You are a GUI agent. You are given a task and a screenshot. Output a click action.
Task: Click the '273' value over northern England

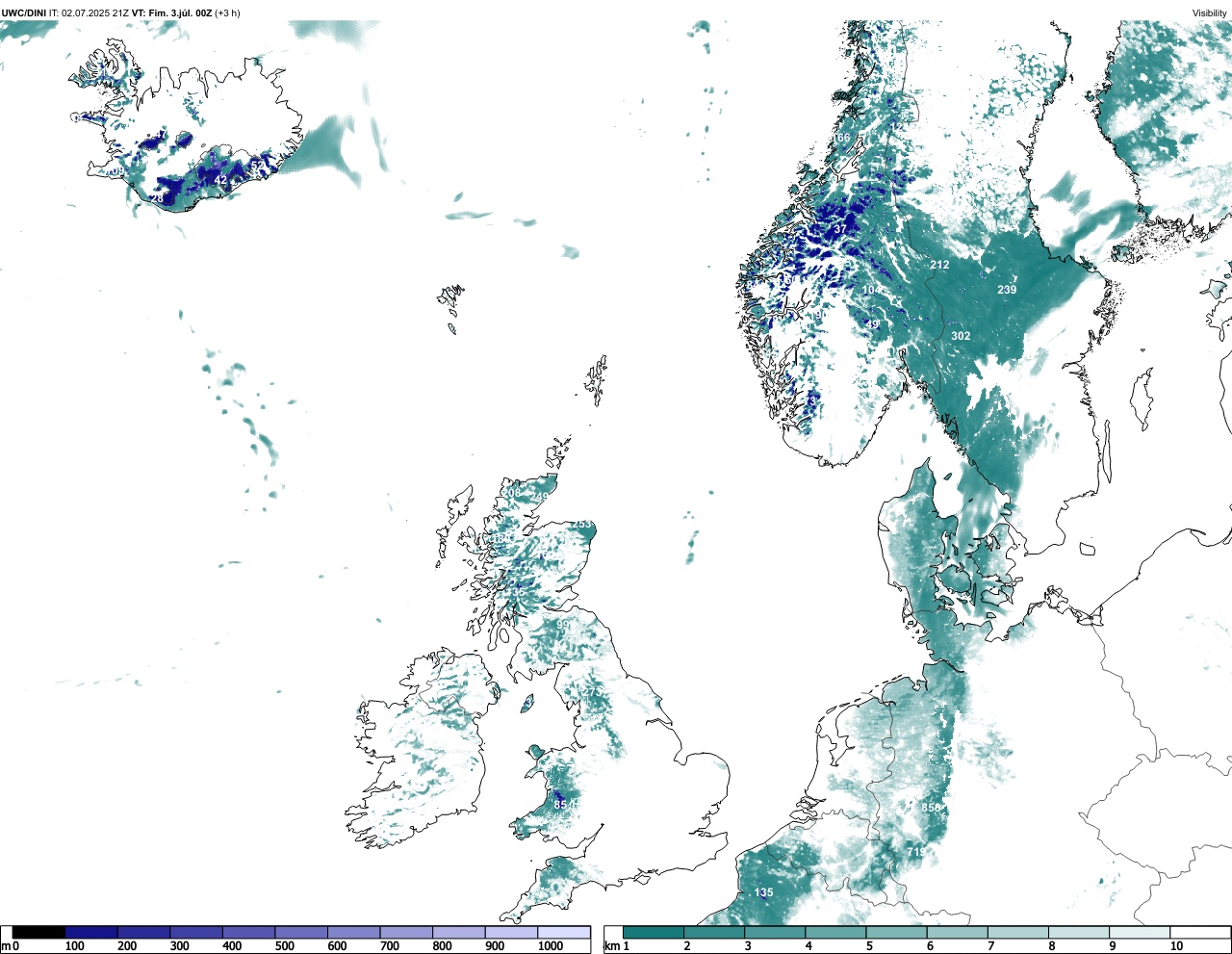[x=592, y=692]
